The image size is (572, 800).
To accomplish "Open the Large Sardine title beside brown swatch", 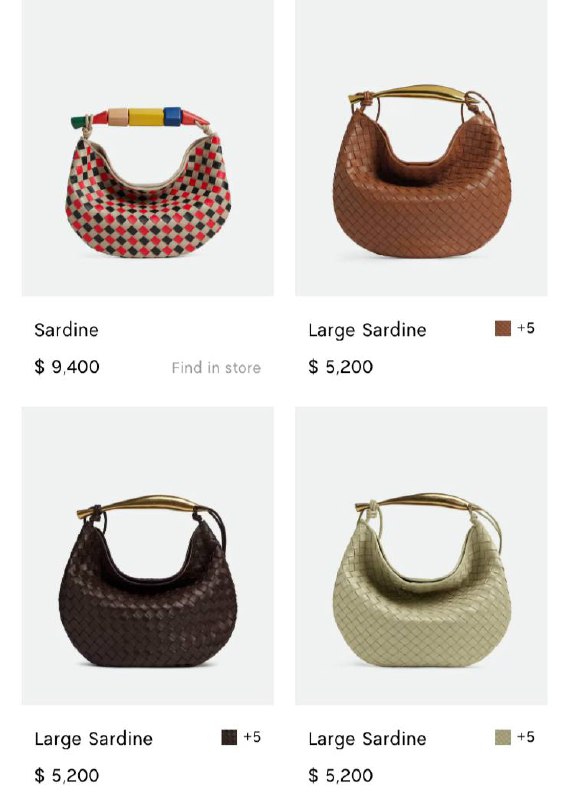I will pos(367,330).
